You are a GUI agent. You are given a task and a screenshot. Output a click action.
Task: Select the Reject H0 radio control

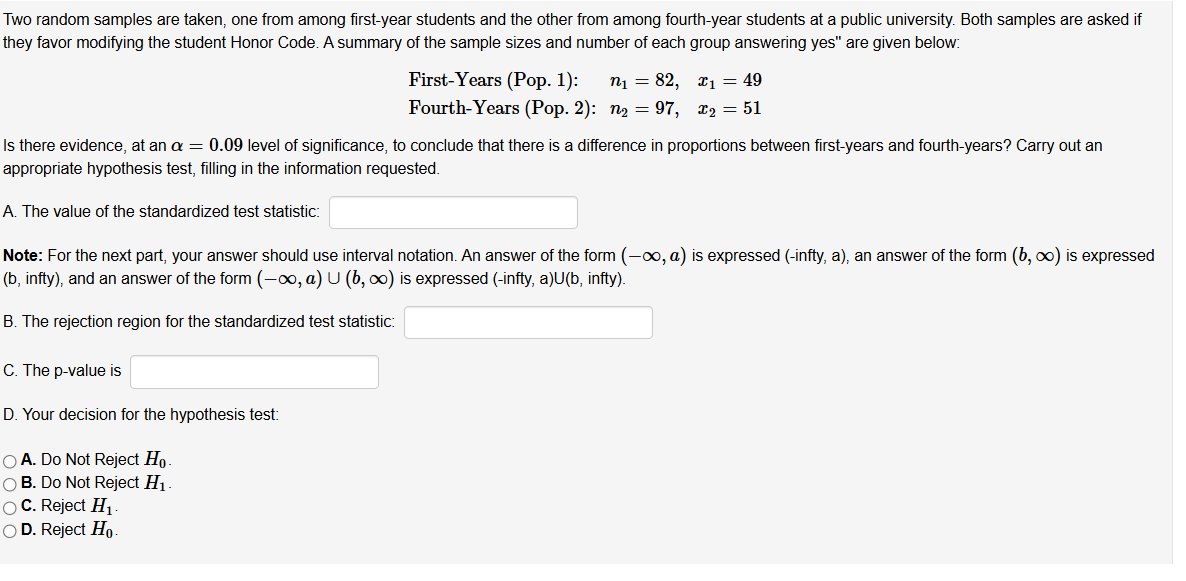click(x=9, y=530)
